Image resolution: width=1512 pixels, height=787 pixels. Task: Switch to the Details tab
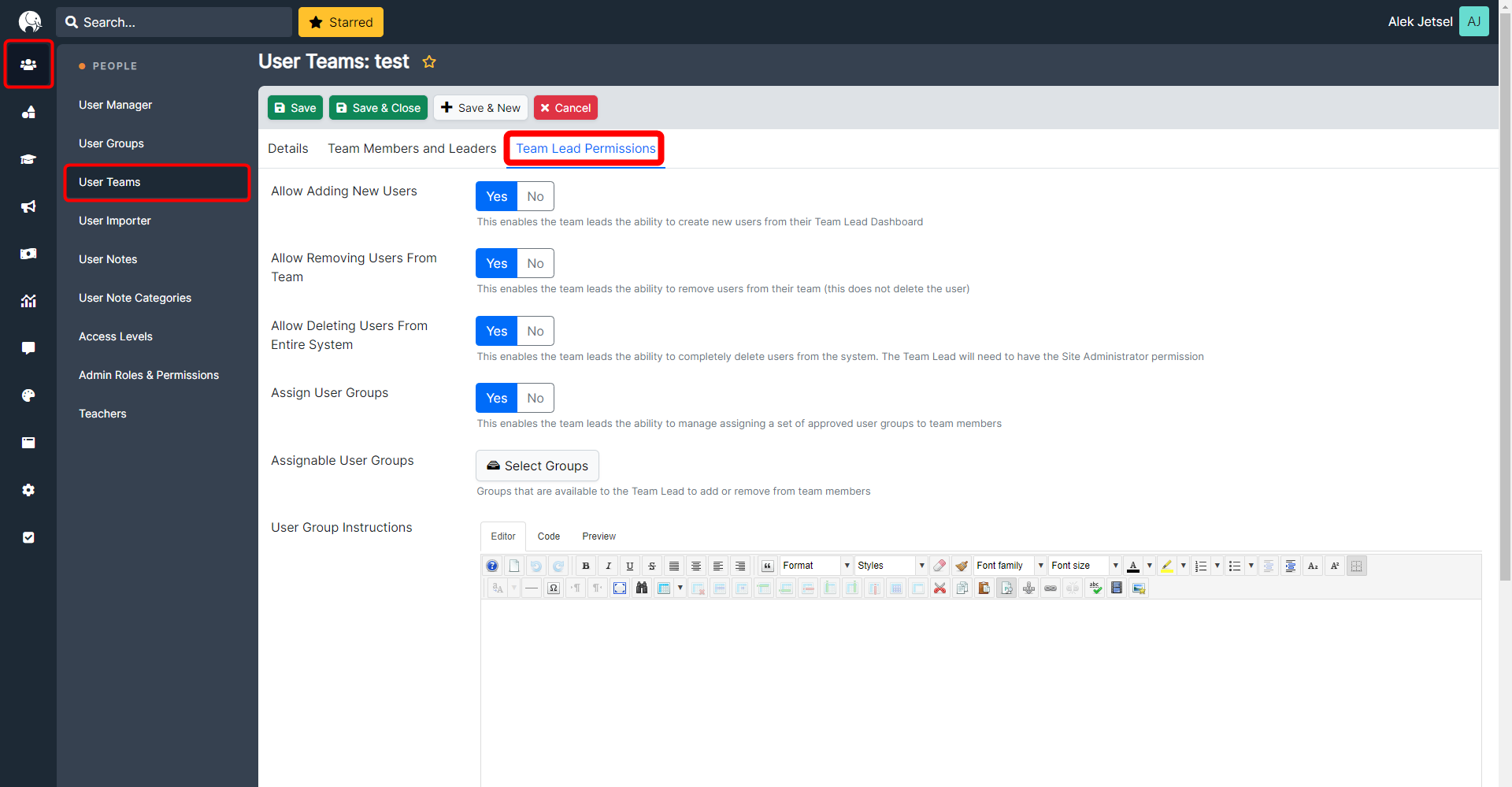click(x=287, y=148)
